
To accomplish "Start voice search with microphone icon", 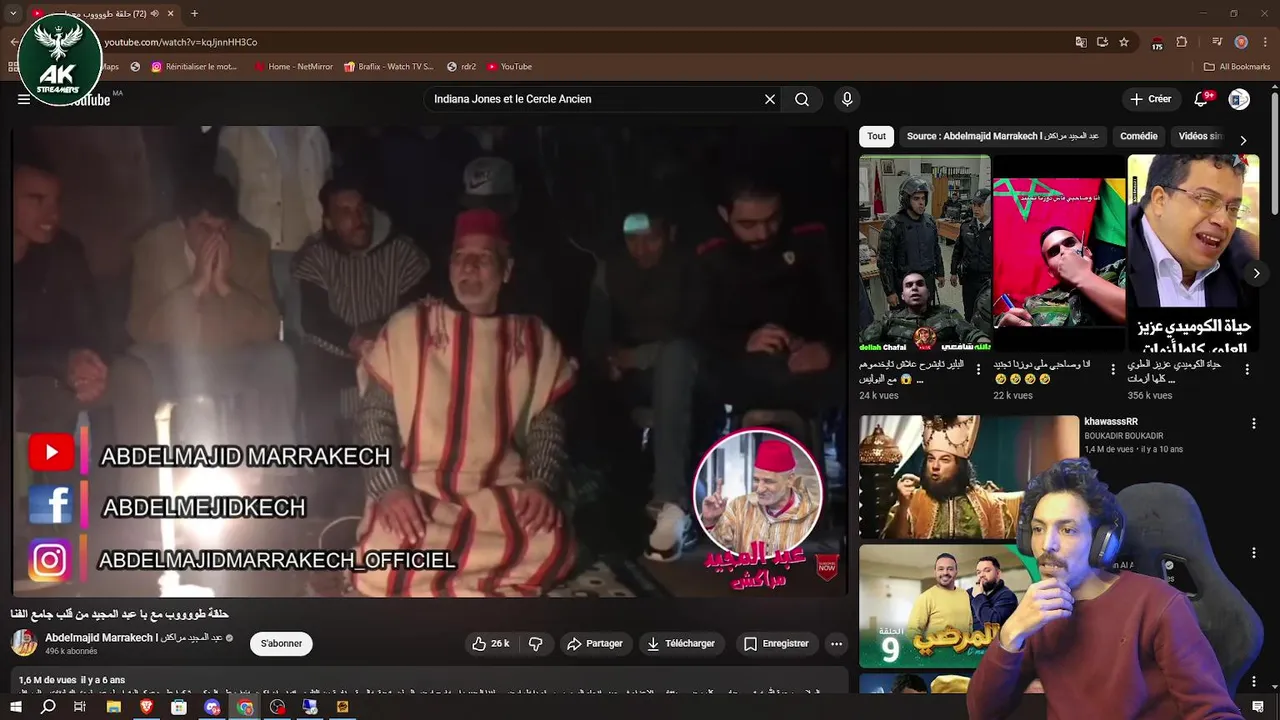I will tap(847, 99).
